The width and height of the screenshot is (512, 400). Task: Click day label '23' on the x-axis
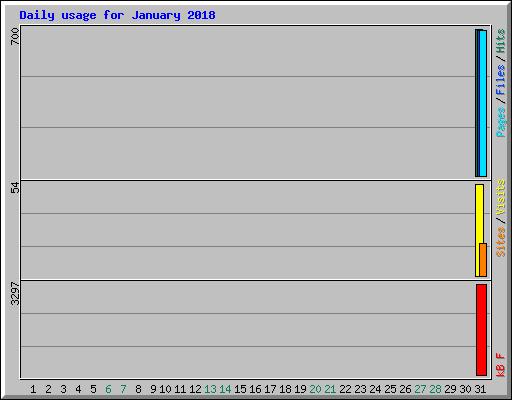point(360,389)
